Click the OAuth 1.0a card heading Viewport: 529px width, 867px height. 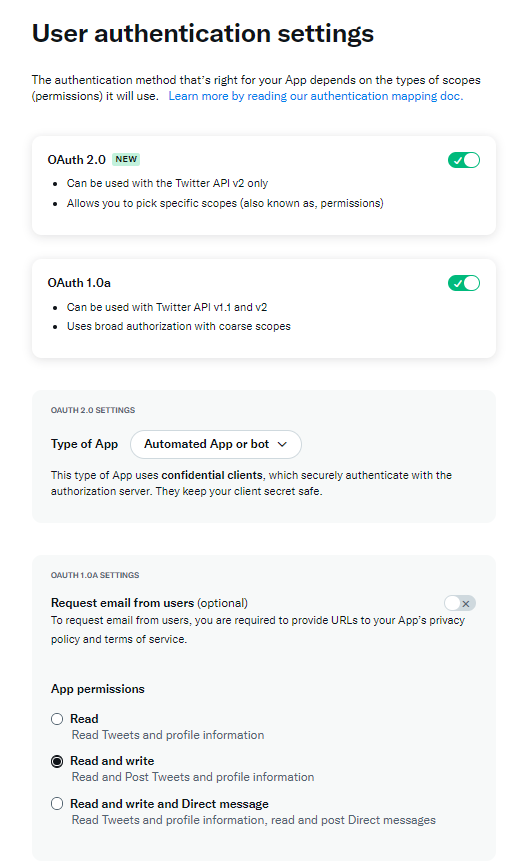[79, 283]
